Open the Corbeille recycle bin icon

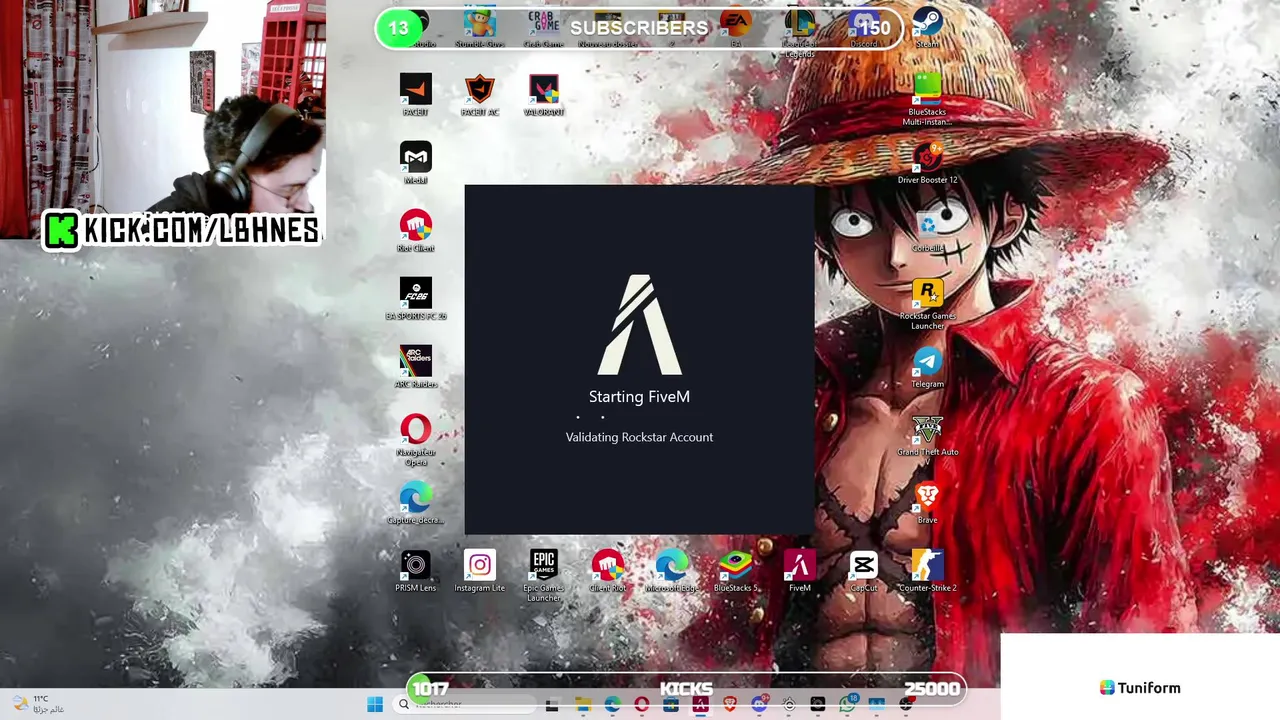928,231
